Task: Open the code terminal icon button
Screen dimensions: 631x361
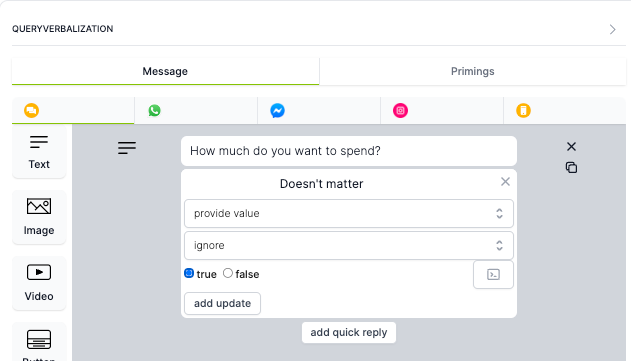Action: (493, 274)
